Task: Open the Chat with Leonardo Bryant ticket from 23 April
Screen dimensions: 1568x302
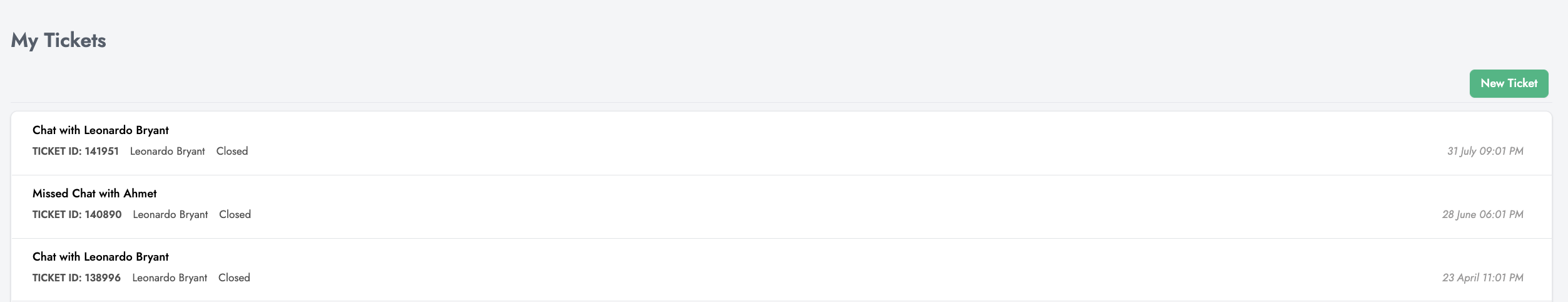Action: click(x=101, y=257)
